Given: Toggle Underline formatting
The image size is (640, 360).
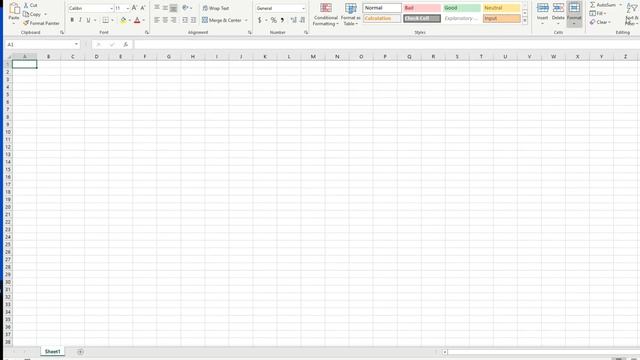Looking at the screenshot, I should point(88,20).
